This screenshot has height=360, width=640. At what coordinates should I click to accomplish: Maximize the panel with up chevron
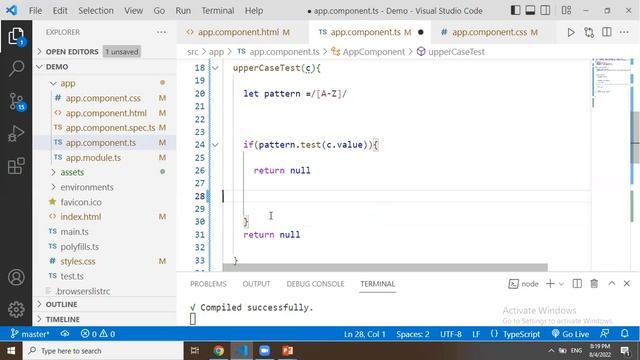click(611, 283)
